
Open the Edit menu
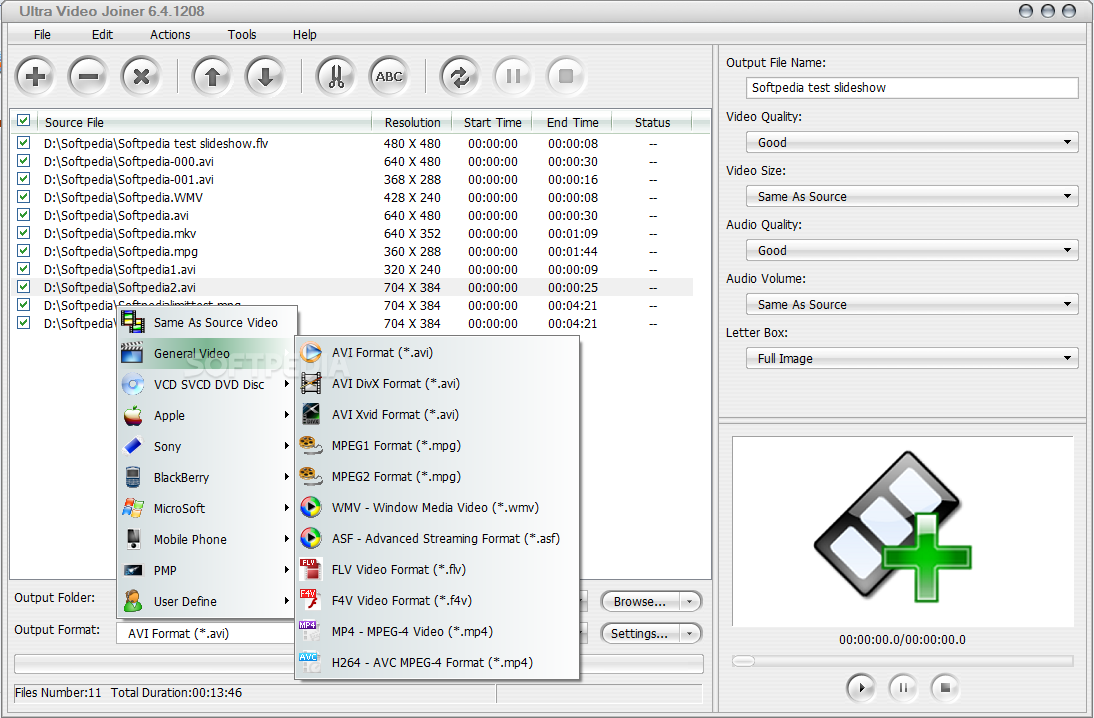pyautogui.click(x=102, y=34)
